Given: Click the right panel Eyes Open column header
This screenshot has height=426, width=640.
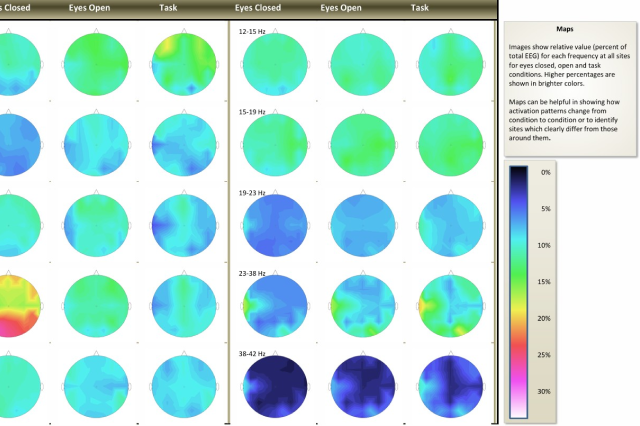Looking at the screenshot, I should (346, 8).
